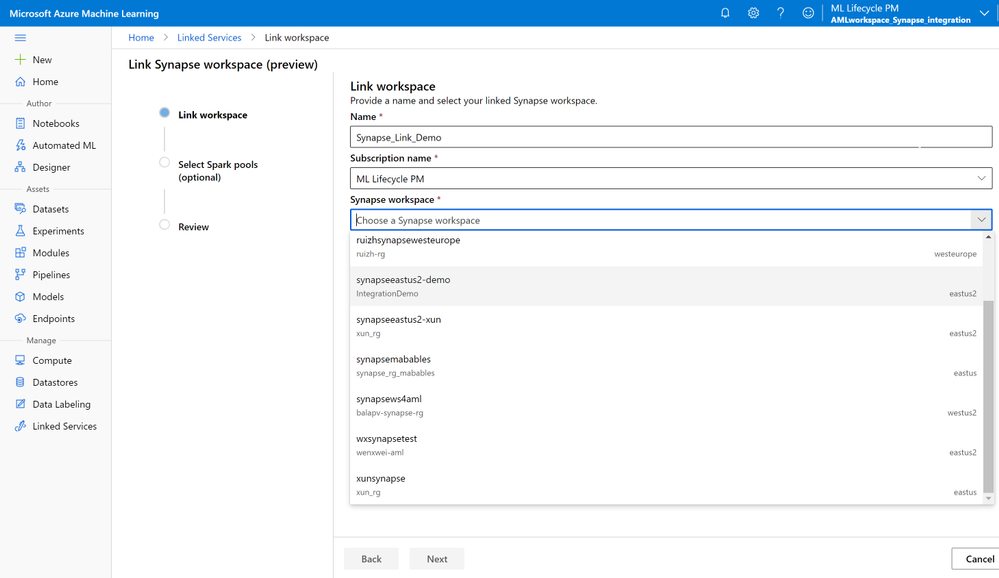Jump to the Review step circle
The image size is (999, 578).
coord(165,225)
